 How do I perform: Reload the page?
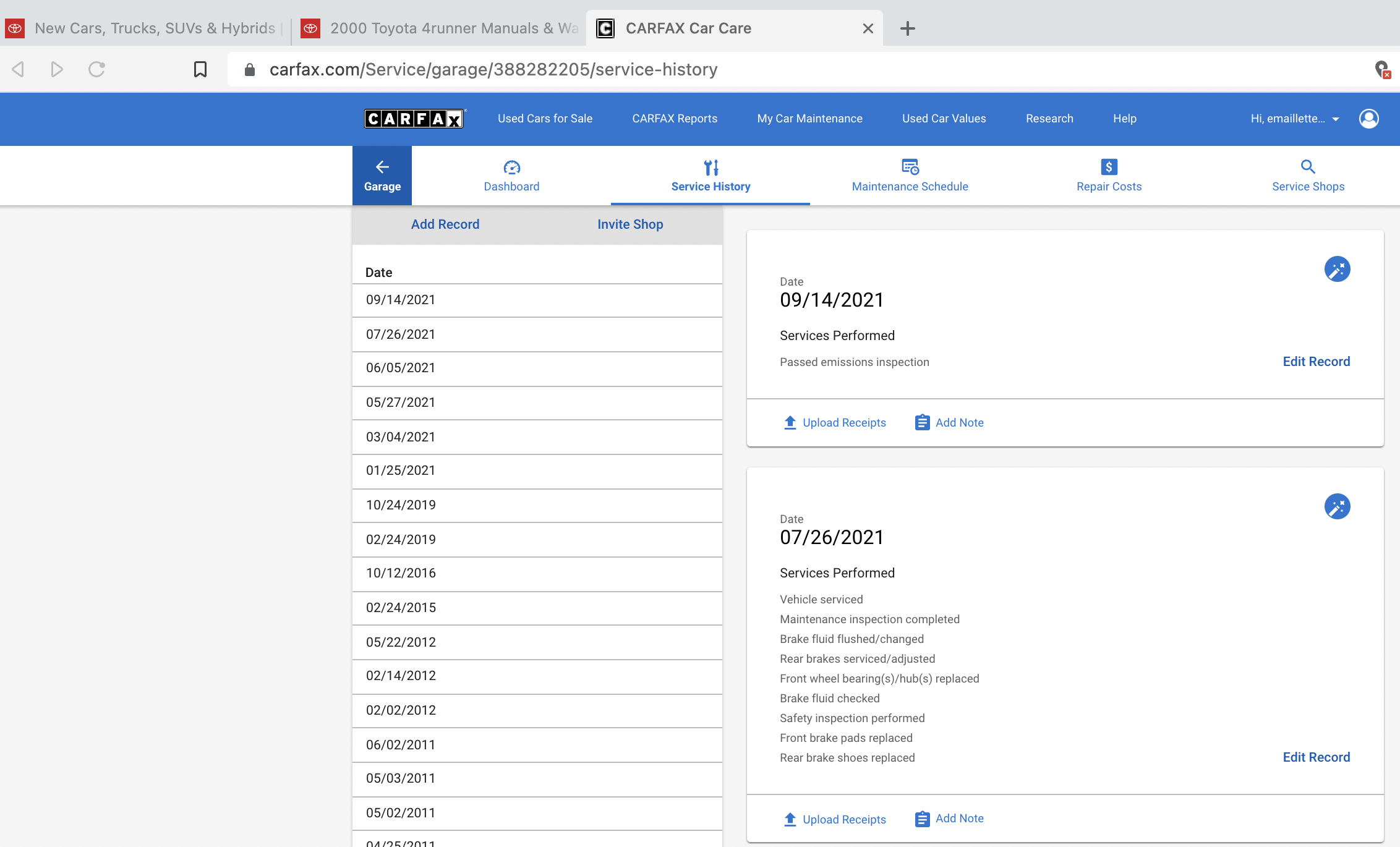pos(96,69)
